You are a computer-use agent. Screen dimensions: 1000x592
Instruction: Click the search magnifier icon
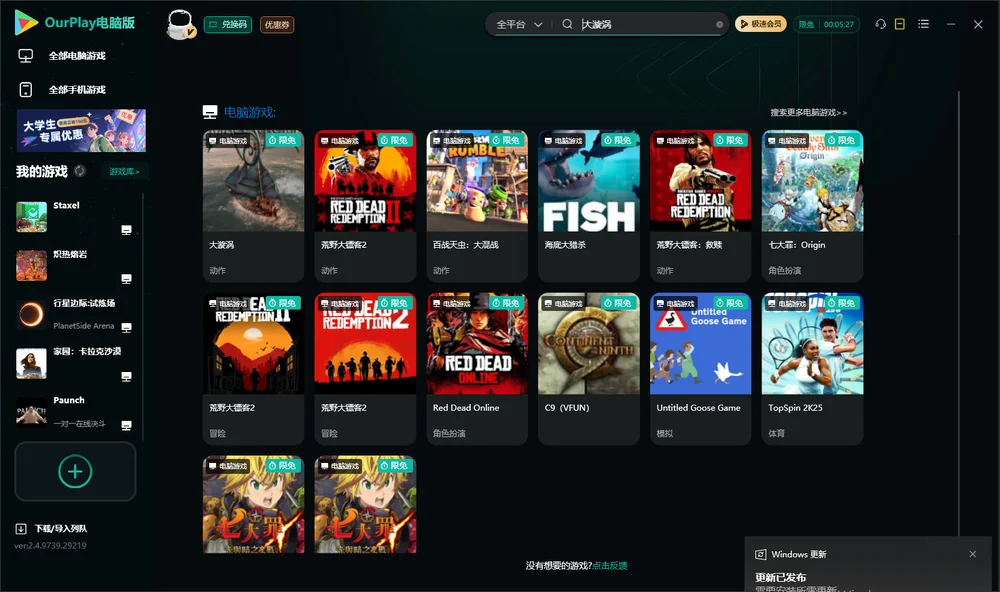pos(567,24)
